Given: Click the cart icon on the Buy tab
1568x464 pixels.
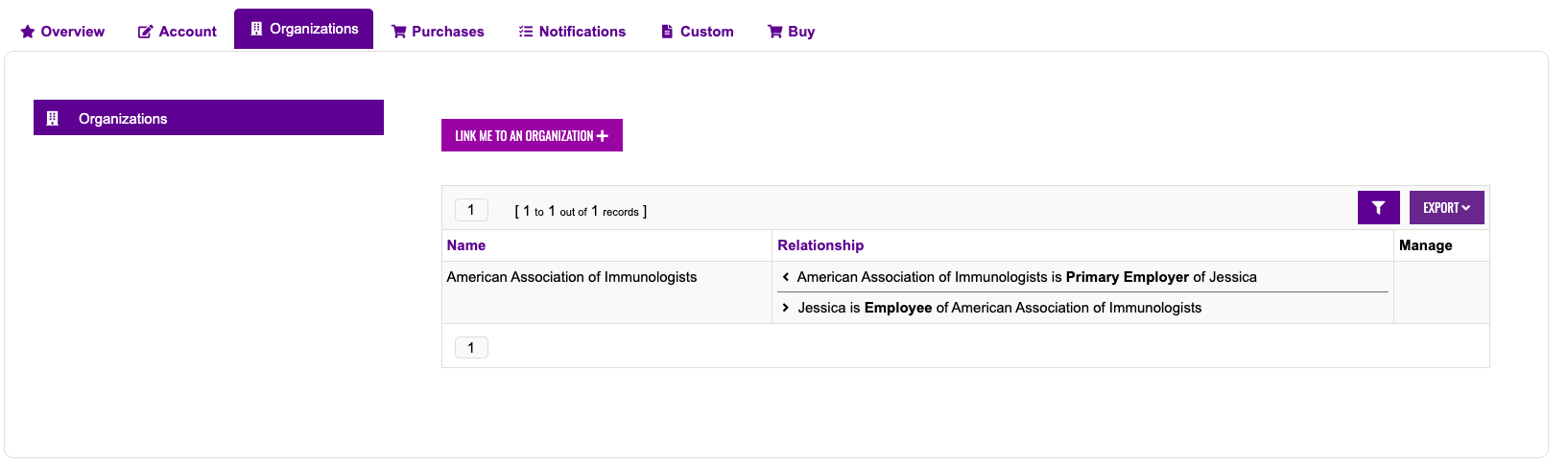Looking at the screenshot, I should pyautogui.click(x=774, y=32).
